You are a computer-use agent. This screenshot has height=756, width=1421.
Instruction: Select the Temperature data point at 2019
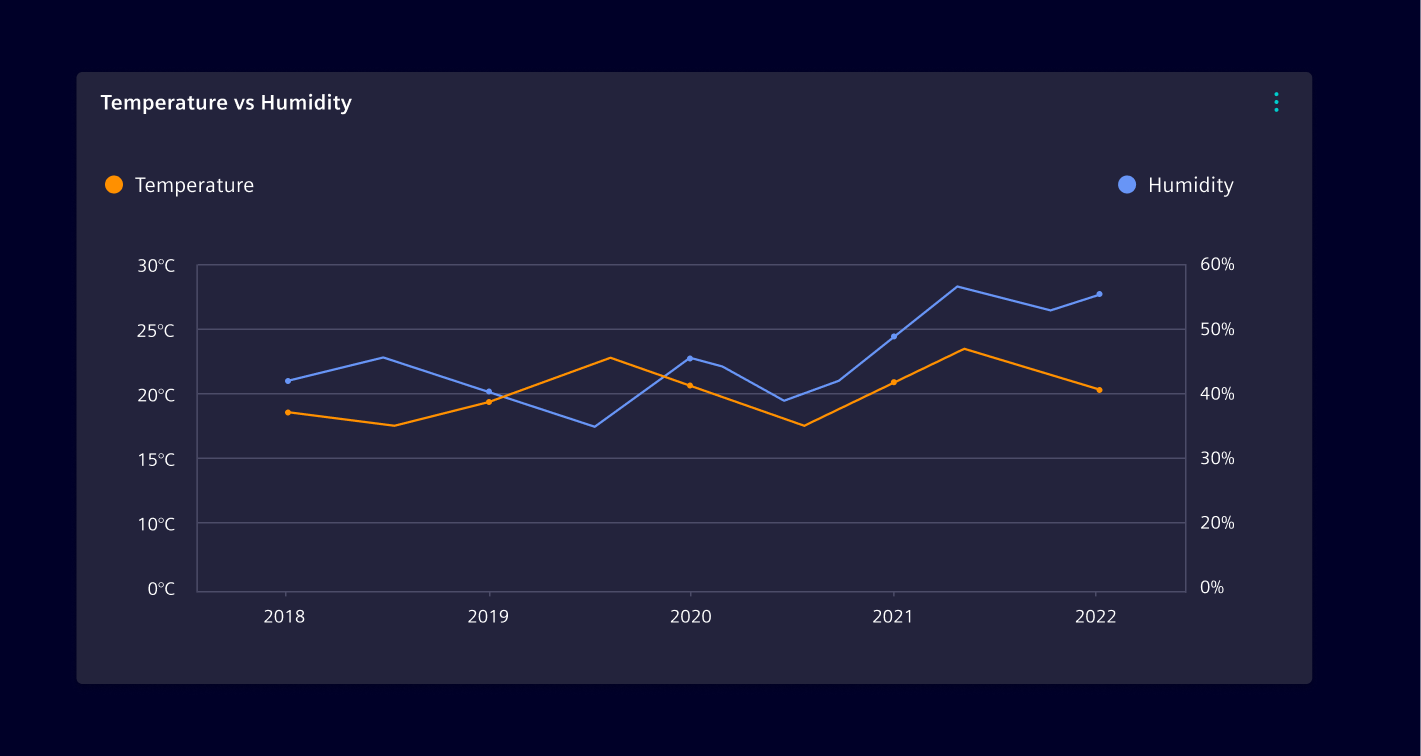pos(489,402)
